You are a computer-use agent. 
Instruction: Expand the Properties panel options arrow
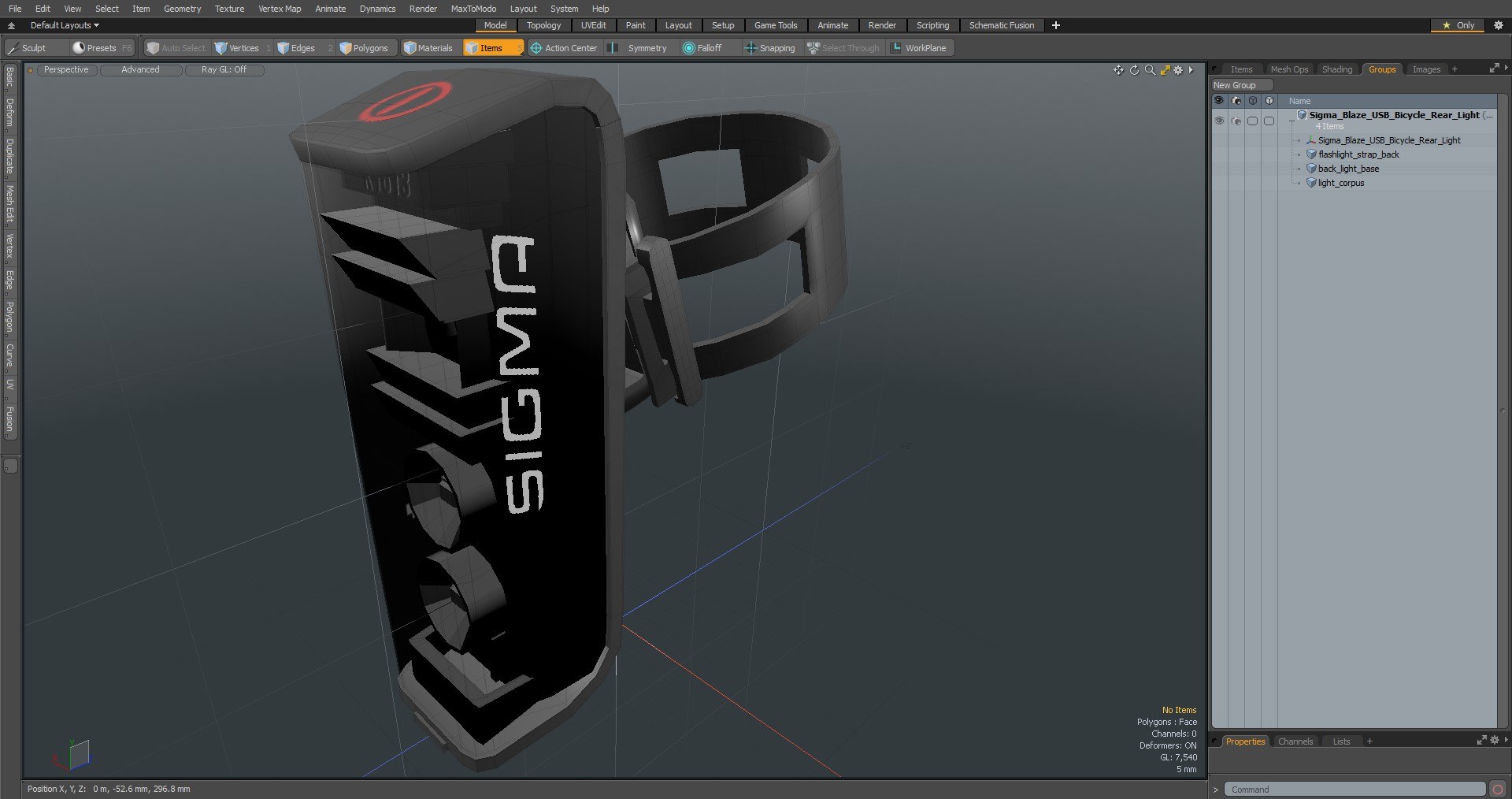pos(1506,740)
